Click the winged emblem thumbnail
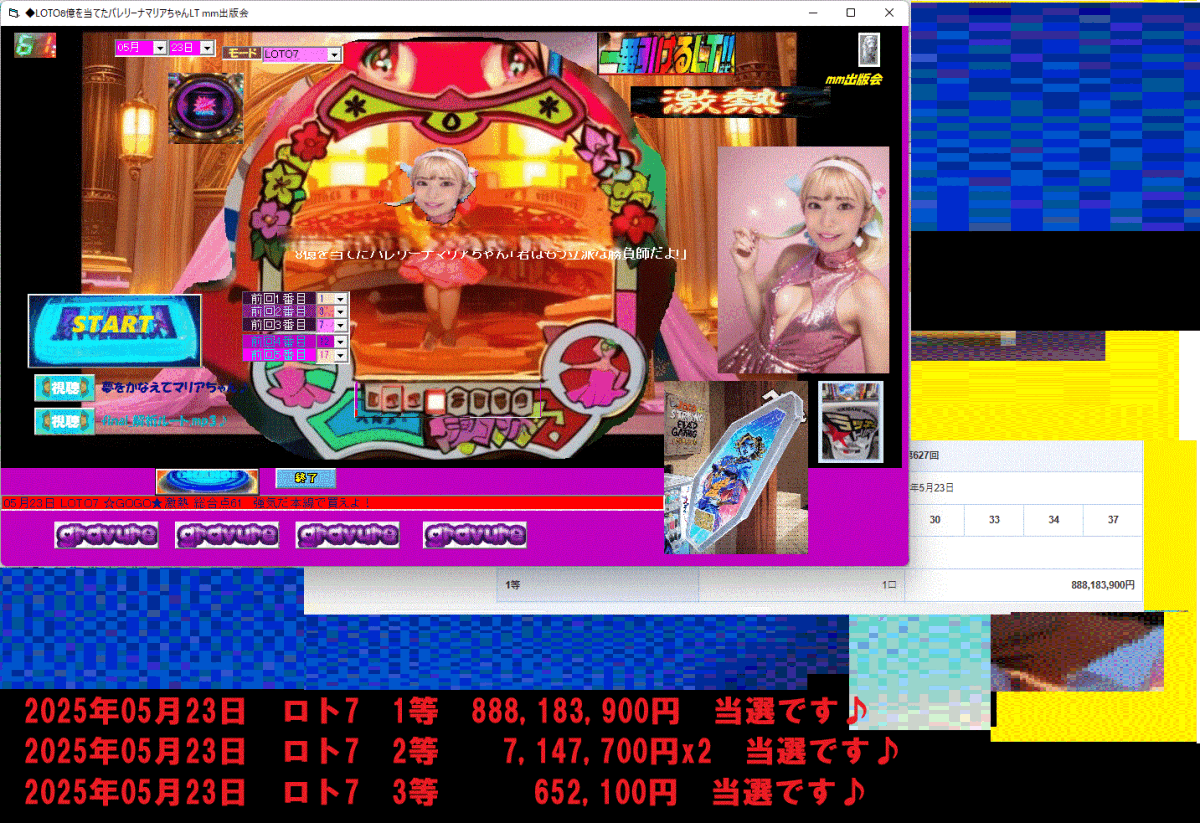This screenshot has height=823, width=1200. (851, 422)
